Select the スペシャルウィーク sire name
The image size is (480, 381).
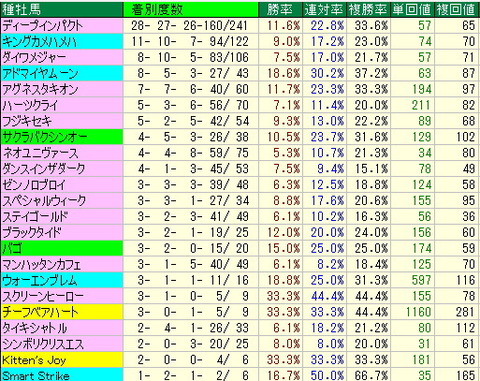click(44, 201)
